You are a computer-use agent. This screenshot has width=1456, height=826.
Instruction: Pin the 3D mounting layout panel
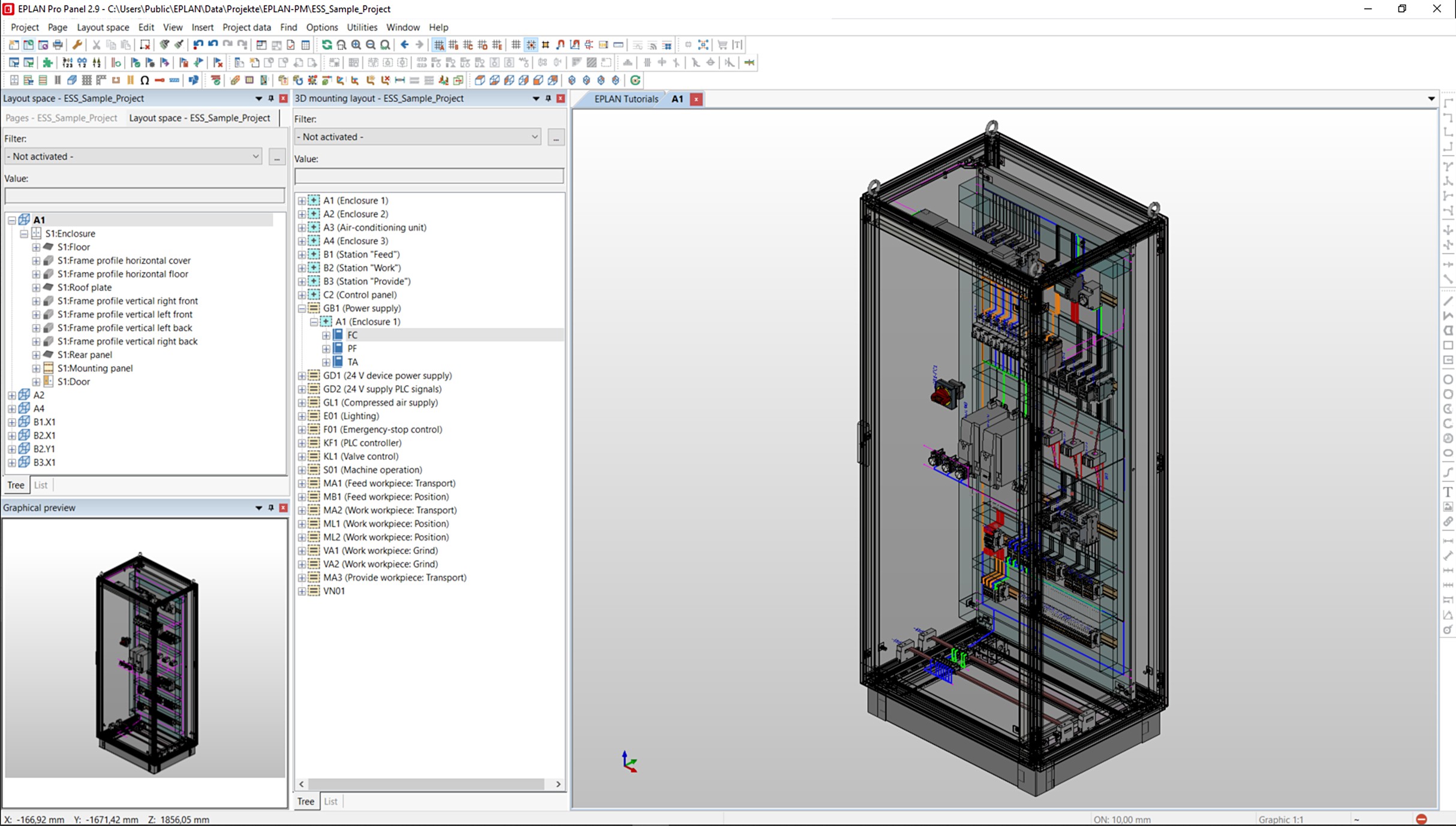(547, 98)
